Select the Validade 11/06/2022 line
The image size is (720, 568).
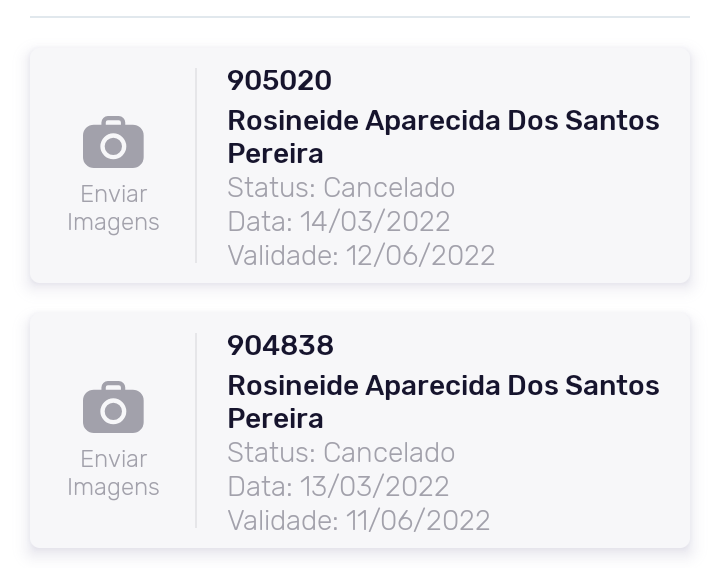point(358,520)
